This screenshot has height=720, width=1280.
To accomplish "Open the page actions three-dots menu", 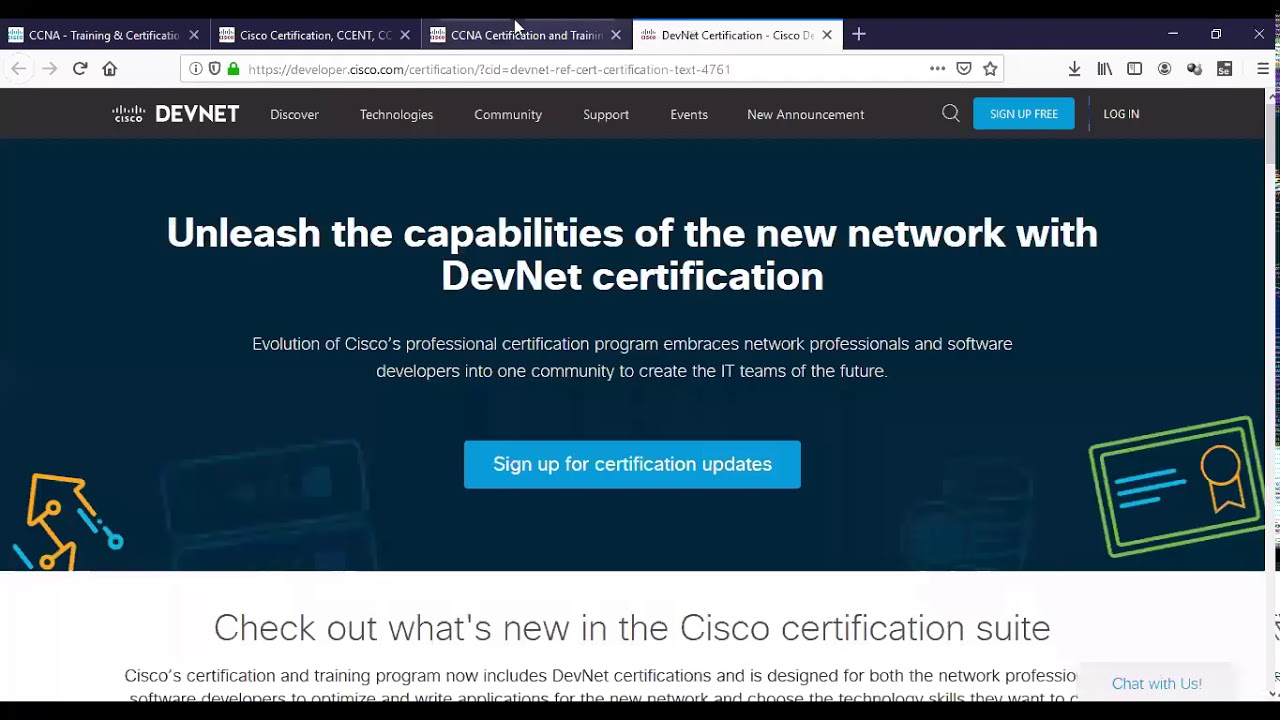I will (937, 69).
